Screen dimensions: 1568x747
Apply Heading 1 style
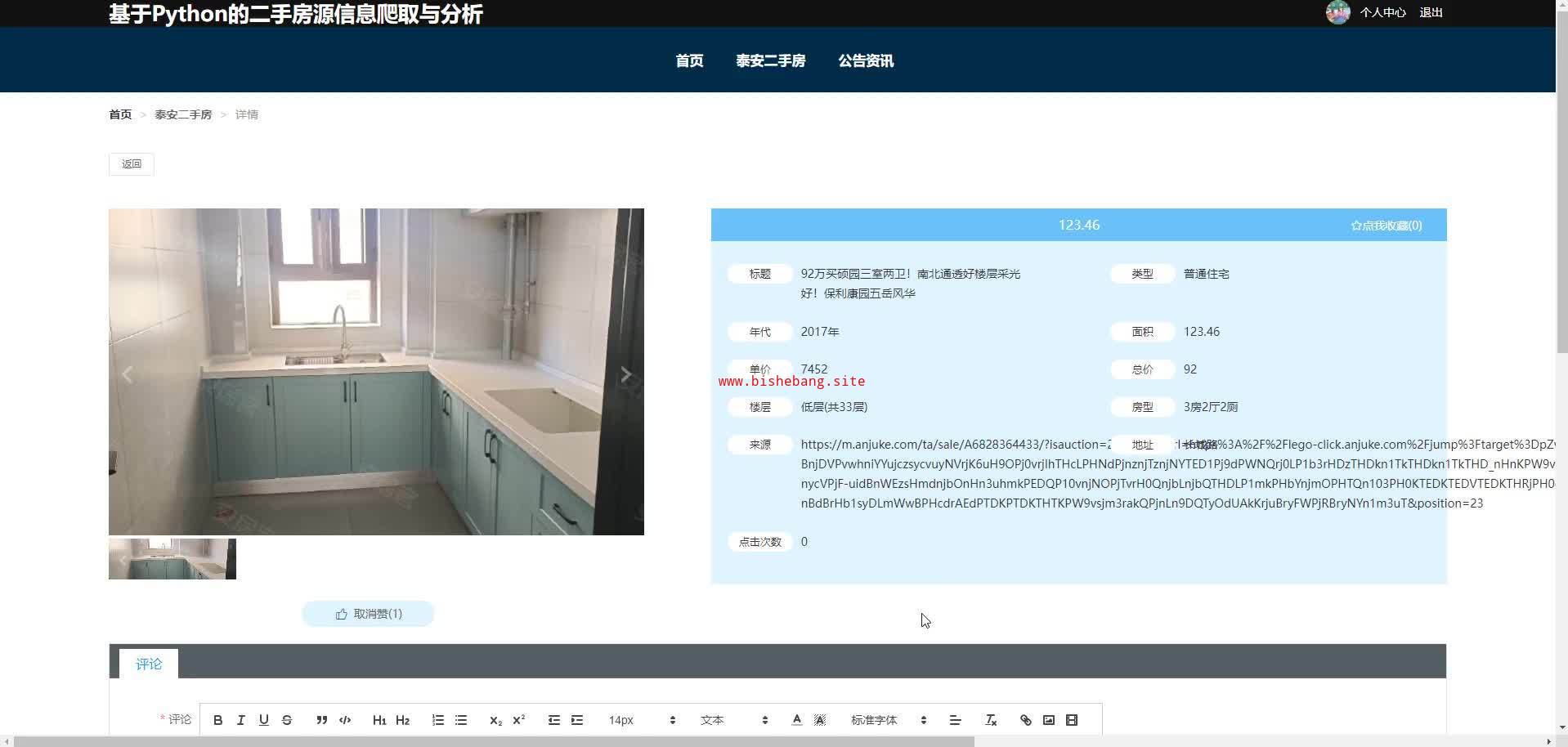click(x=379, y=720)
